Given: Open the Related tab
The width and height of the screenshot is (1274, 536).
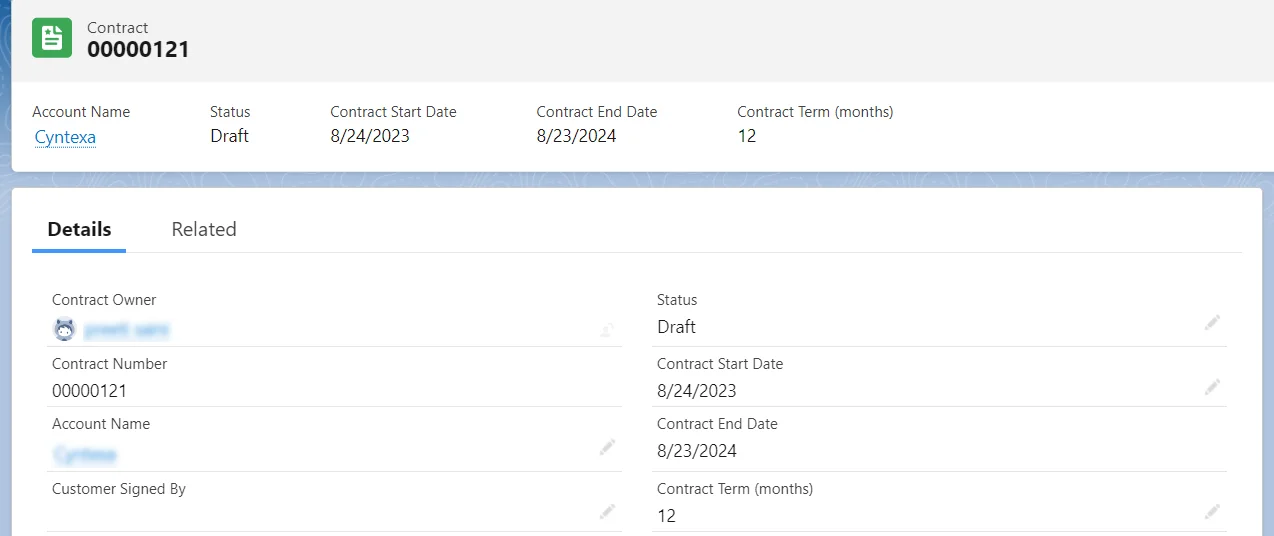Looking at the screenshot, I should [204, 229].
